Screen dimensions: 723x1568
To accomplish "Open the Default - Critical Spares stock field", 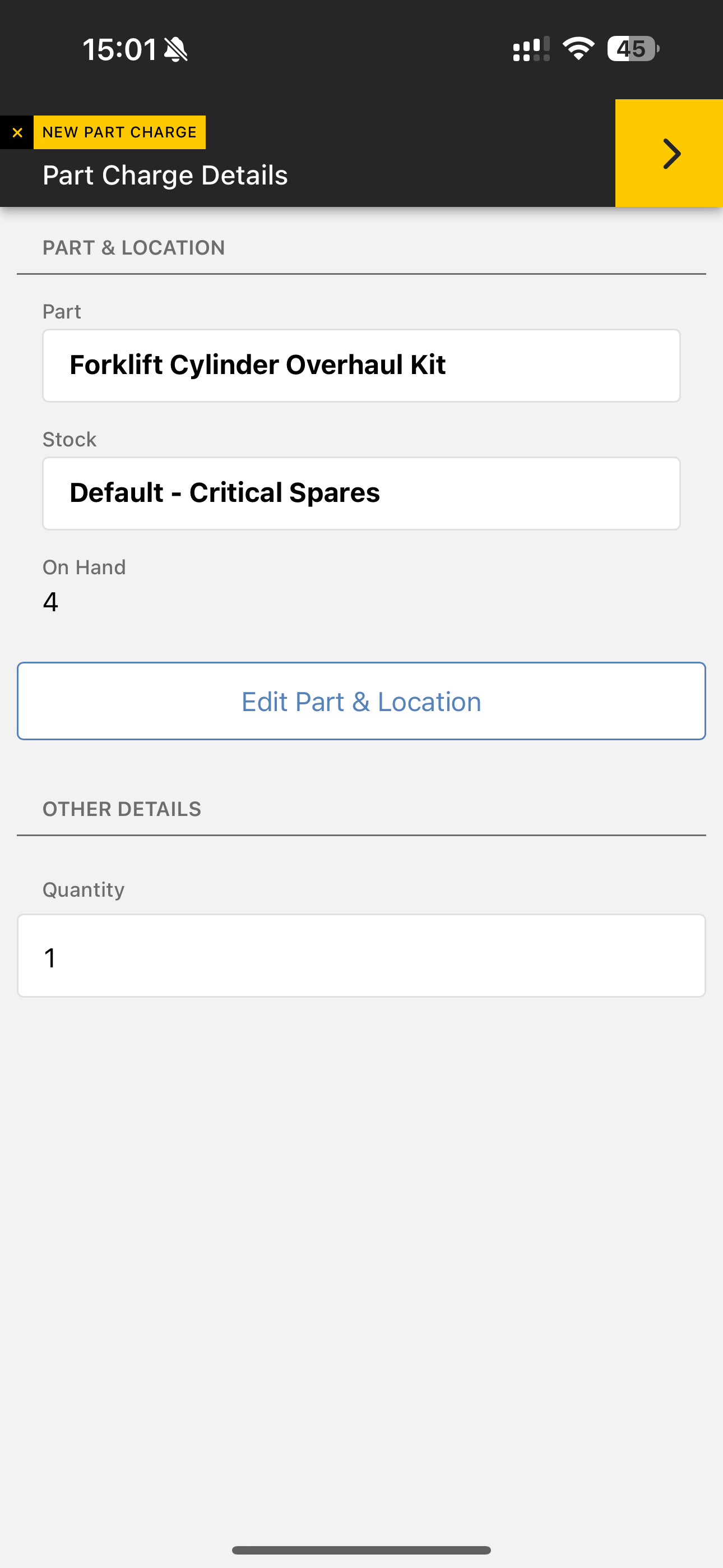I will click(x=361, y=493).
